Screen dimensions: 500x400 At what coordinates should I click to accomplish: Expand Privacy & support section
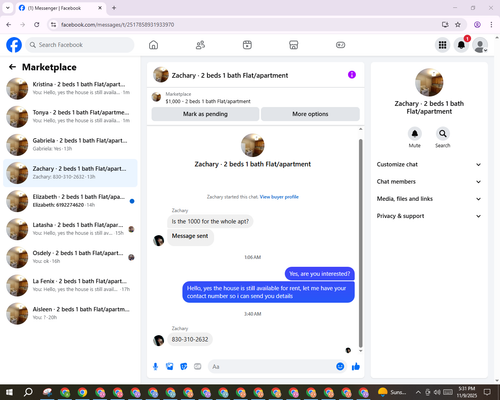click(429, 216)
